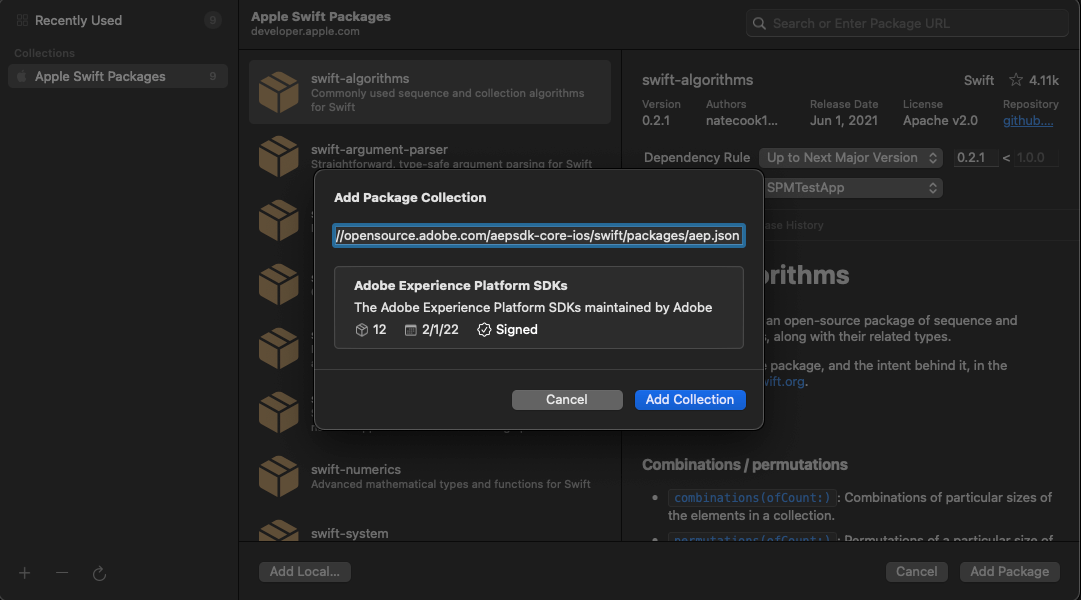Click the Search or Enter Package URL field
Screen dimensions: 1081x600
tap(907, 23)
